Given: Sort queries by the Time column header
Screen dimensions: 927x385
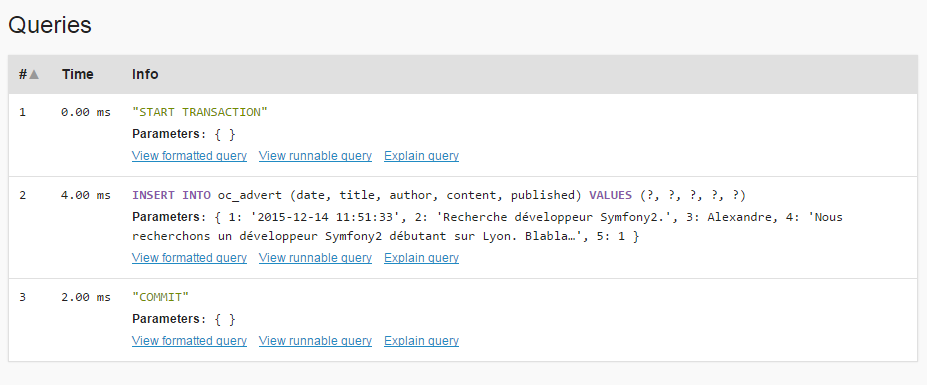Looking at the screenshot, I should pos(77,75).
